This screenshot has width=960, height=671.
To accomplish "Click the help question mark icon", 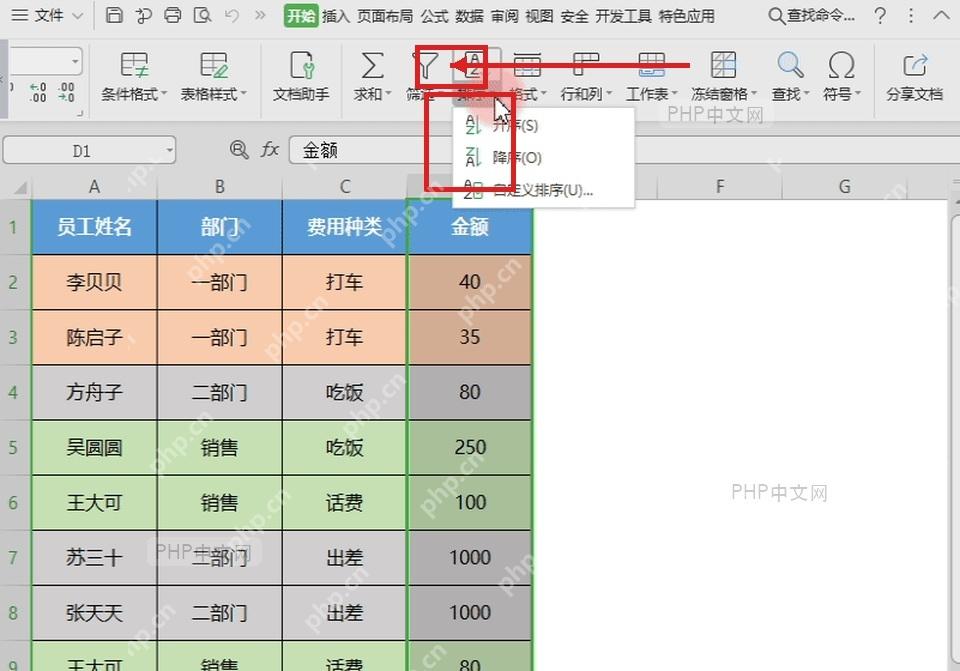I will pyautogui.click(x=880, y=16).
